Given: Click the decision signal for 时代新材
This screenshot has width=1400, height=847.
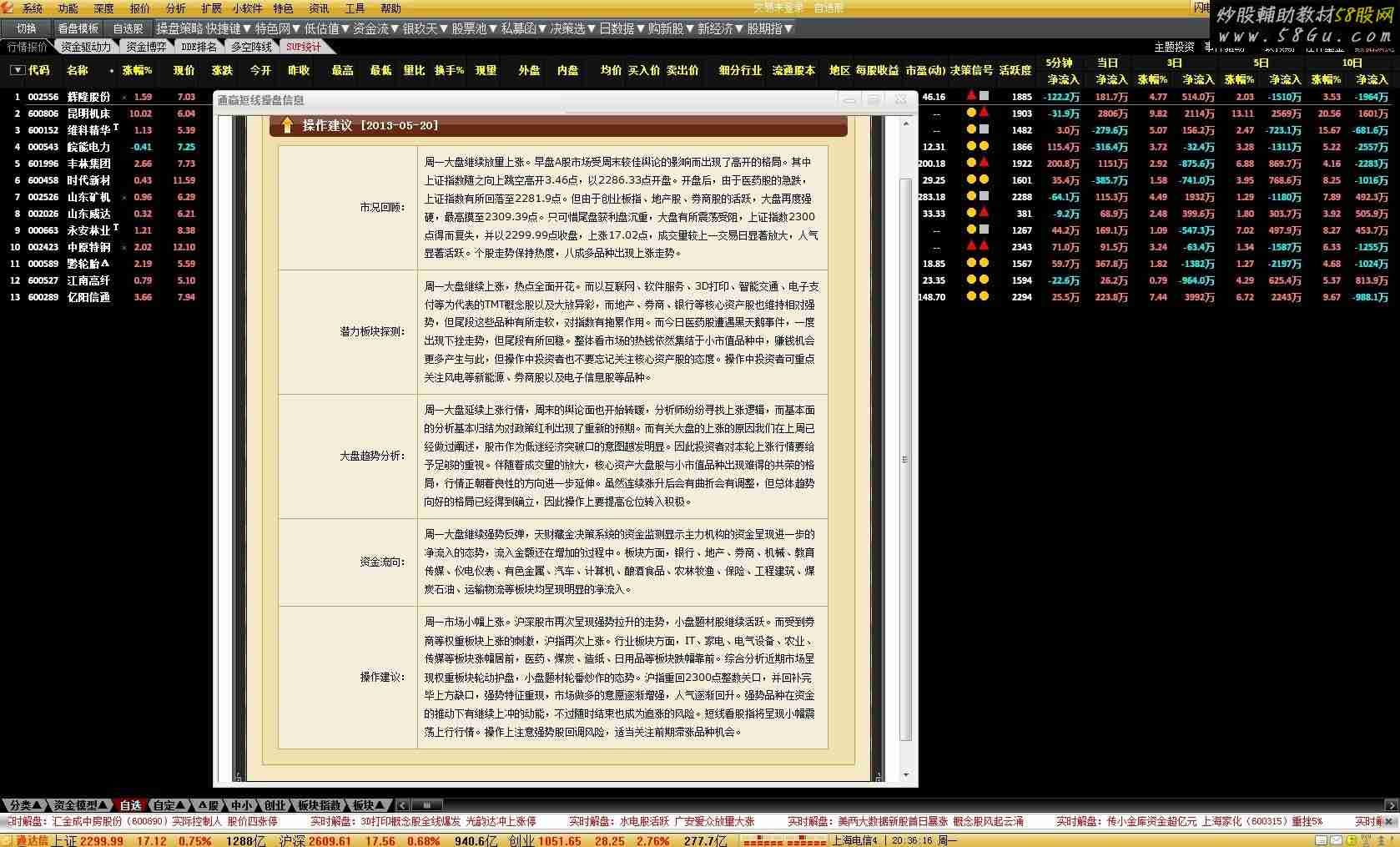Looking at the screenshot, I should (977, 179).
